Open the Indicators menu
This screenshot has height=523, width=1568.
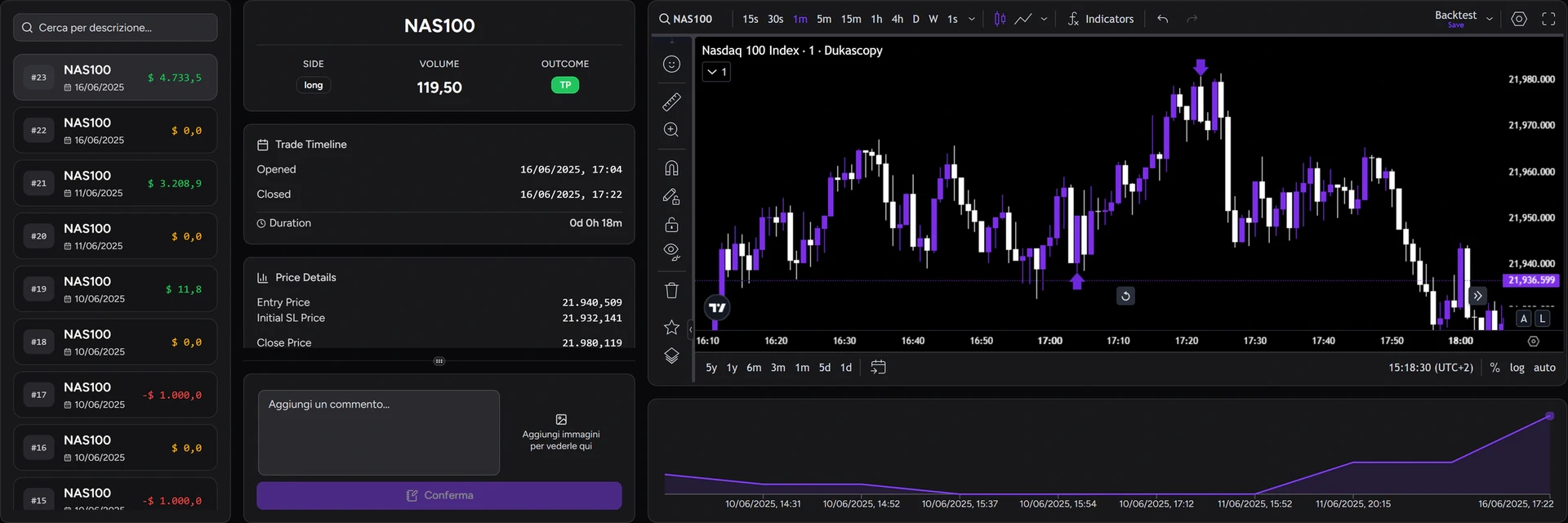[x=1100, y=19]
